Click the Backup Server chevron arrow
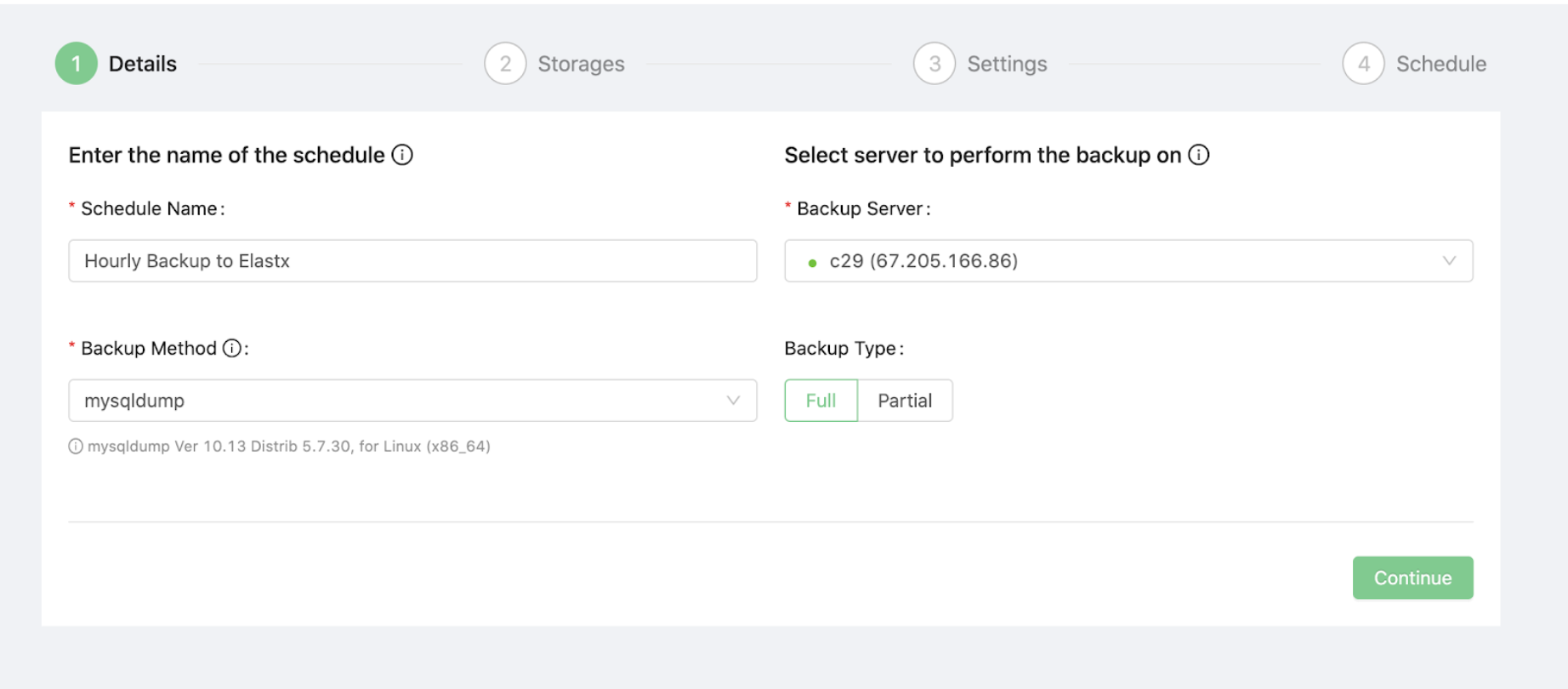Viewport: 1568px width, 689px height. (x=1449, y=261)
